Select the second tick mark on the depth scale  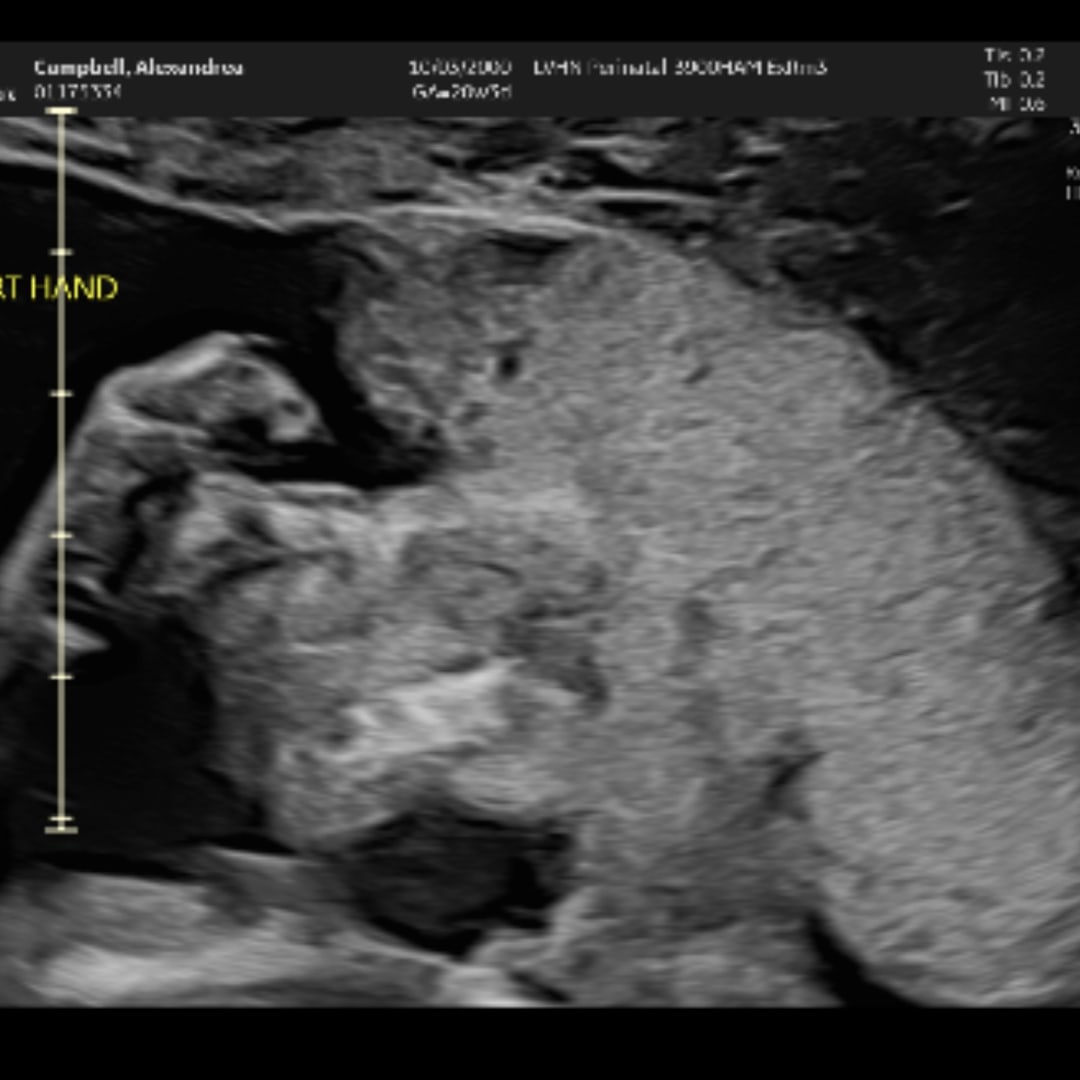point(61,394)
